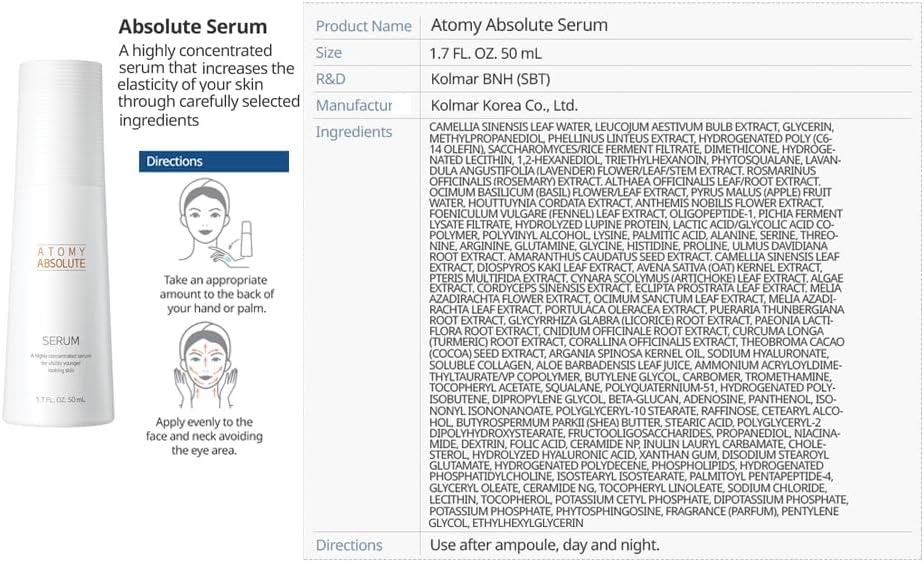Click the 'SERUM' label on the bottle

[x=61, y=340]
